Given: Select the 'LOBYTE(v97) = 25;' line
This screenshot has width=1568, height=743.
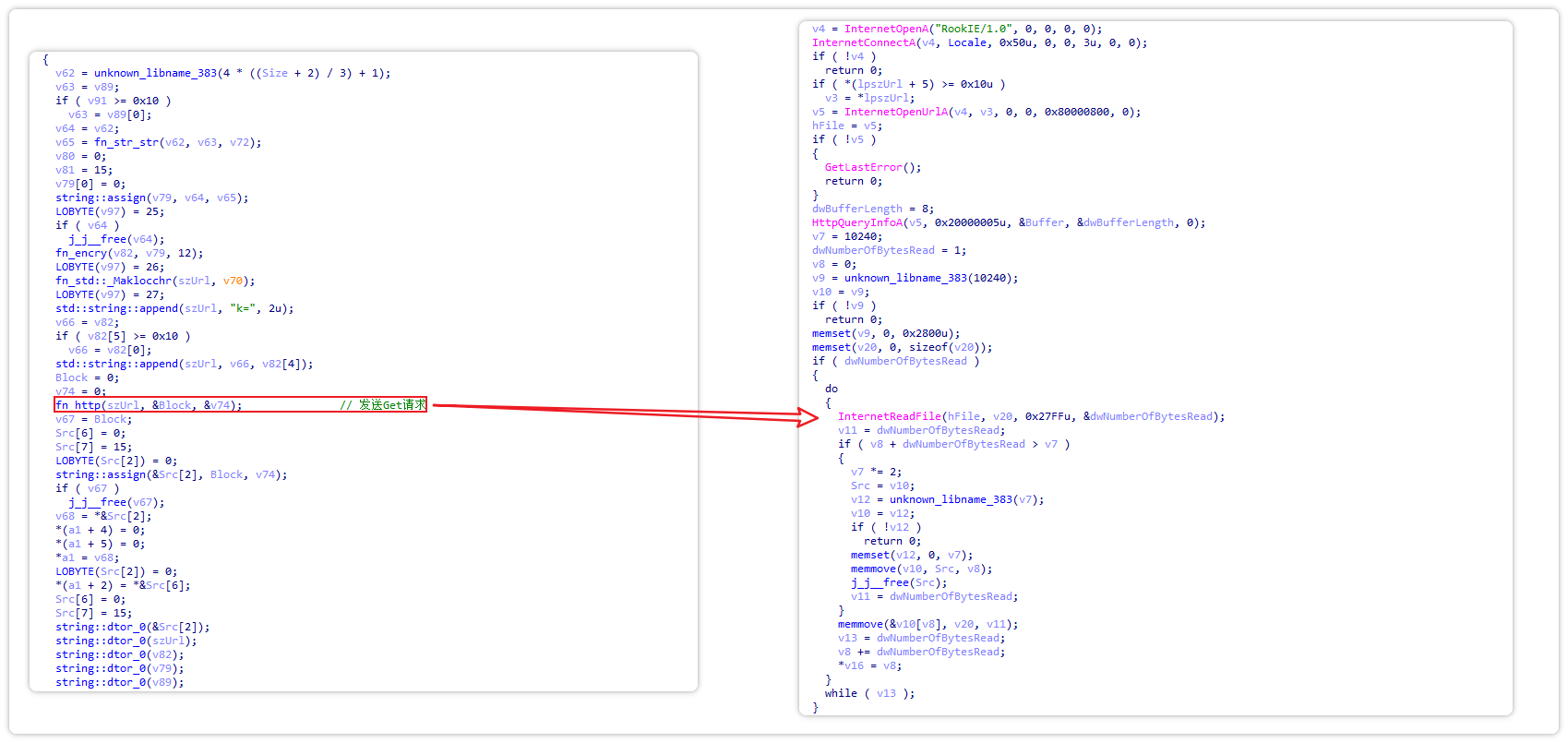Looking at the screenshot, I should coord(110,211).
